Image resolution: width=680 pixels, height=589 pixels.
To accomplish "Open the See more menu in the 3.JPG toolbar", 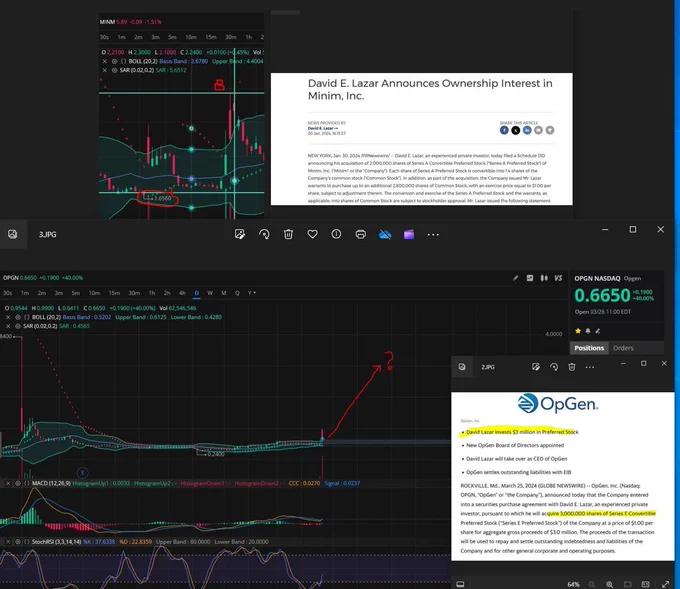I will pos(433,235).
